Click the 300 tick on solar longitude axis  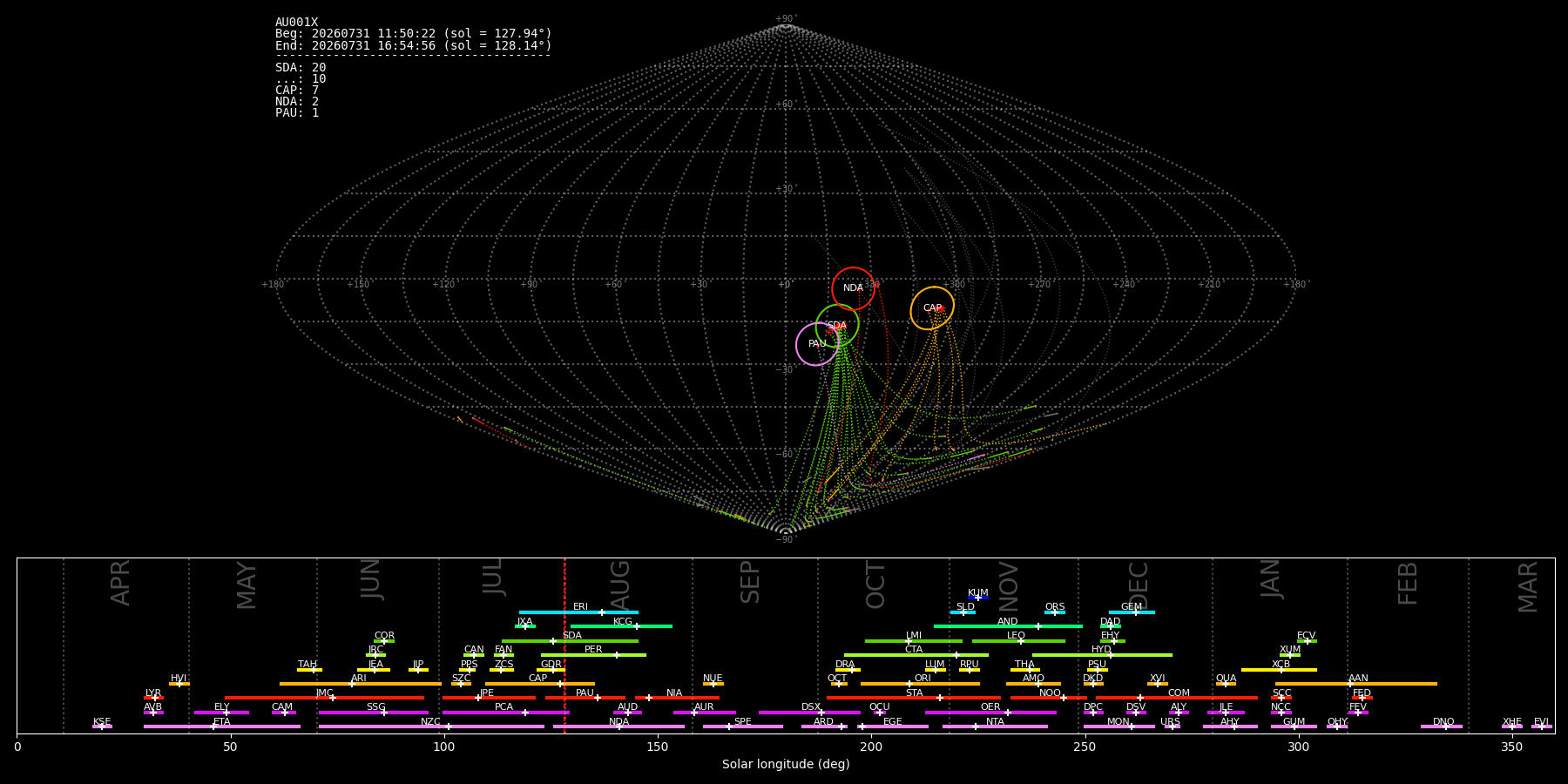coord(1298,747)
